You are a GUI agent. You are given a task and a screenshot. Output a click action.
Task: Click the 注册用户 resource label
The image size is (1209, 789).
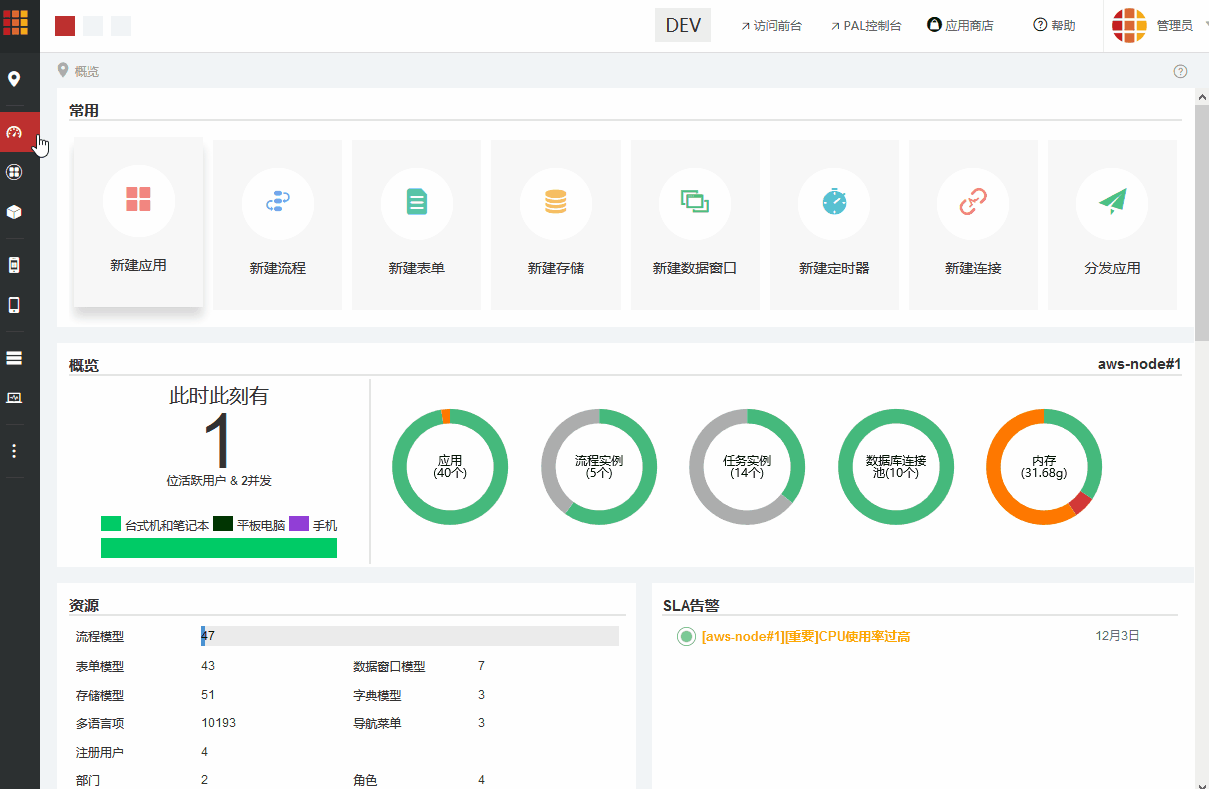click(100, 752)
